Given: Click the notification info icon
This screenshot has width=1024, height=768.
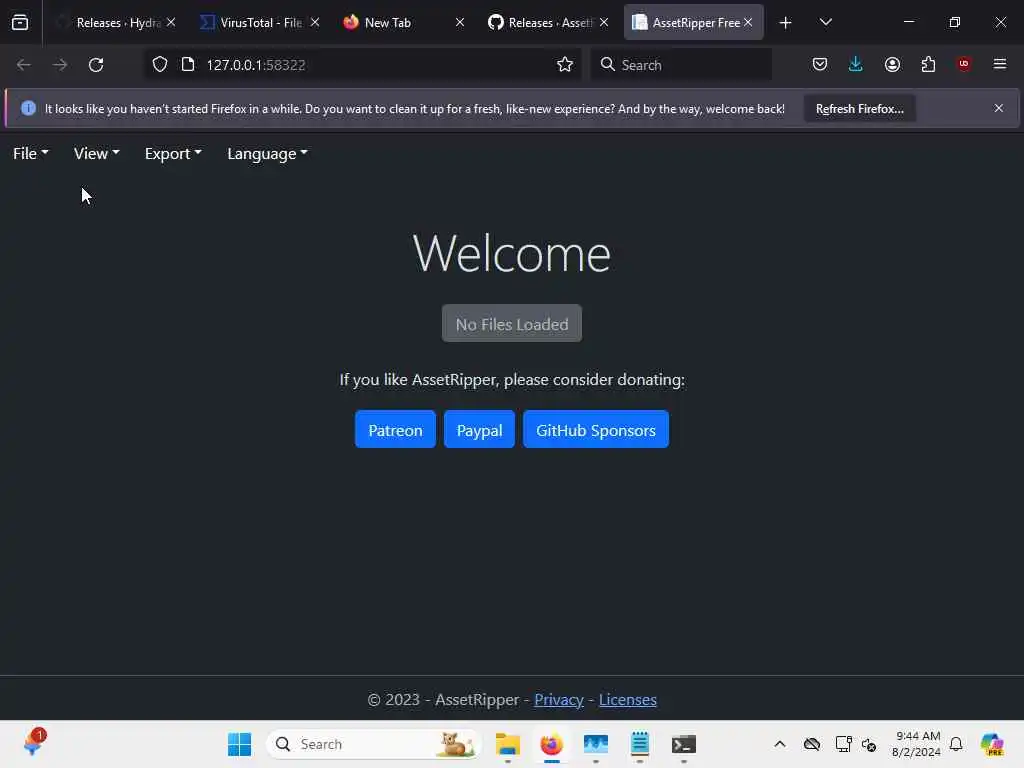Looking at the screenshot, I should pyautogui.click(x=28, y=108).
